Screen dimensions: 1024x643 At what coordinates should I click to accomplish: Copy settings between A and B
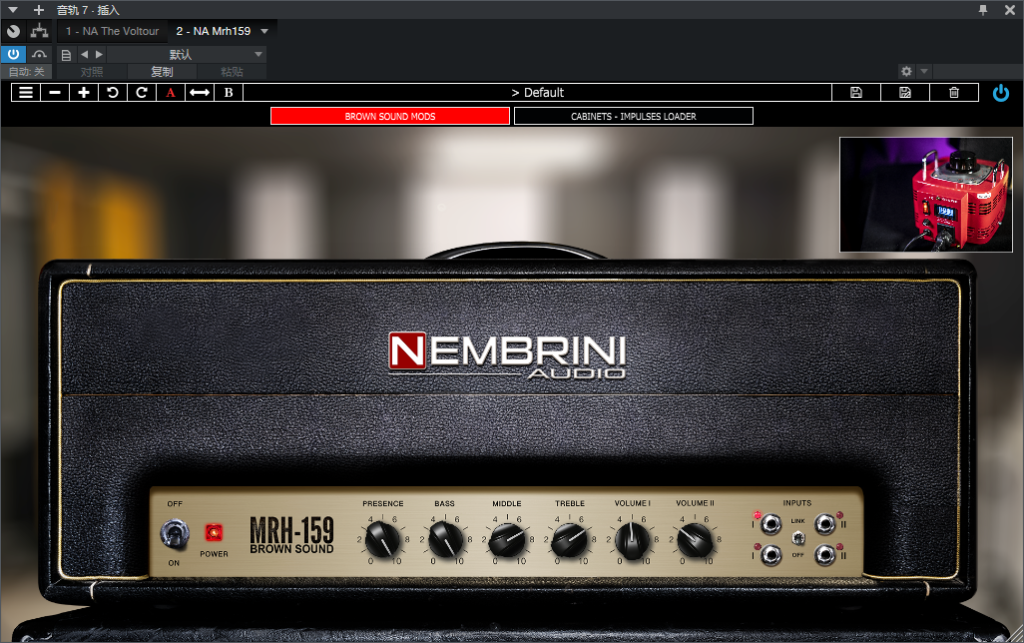[199, 93]
